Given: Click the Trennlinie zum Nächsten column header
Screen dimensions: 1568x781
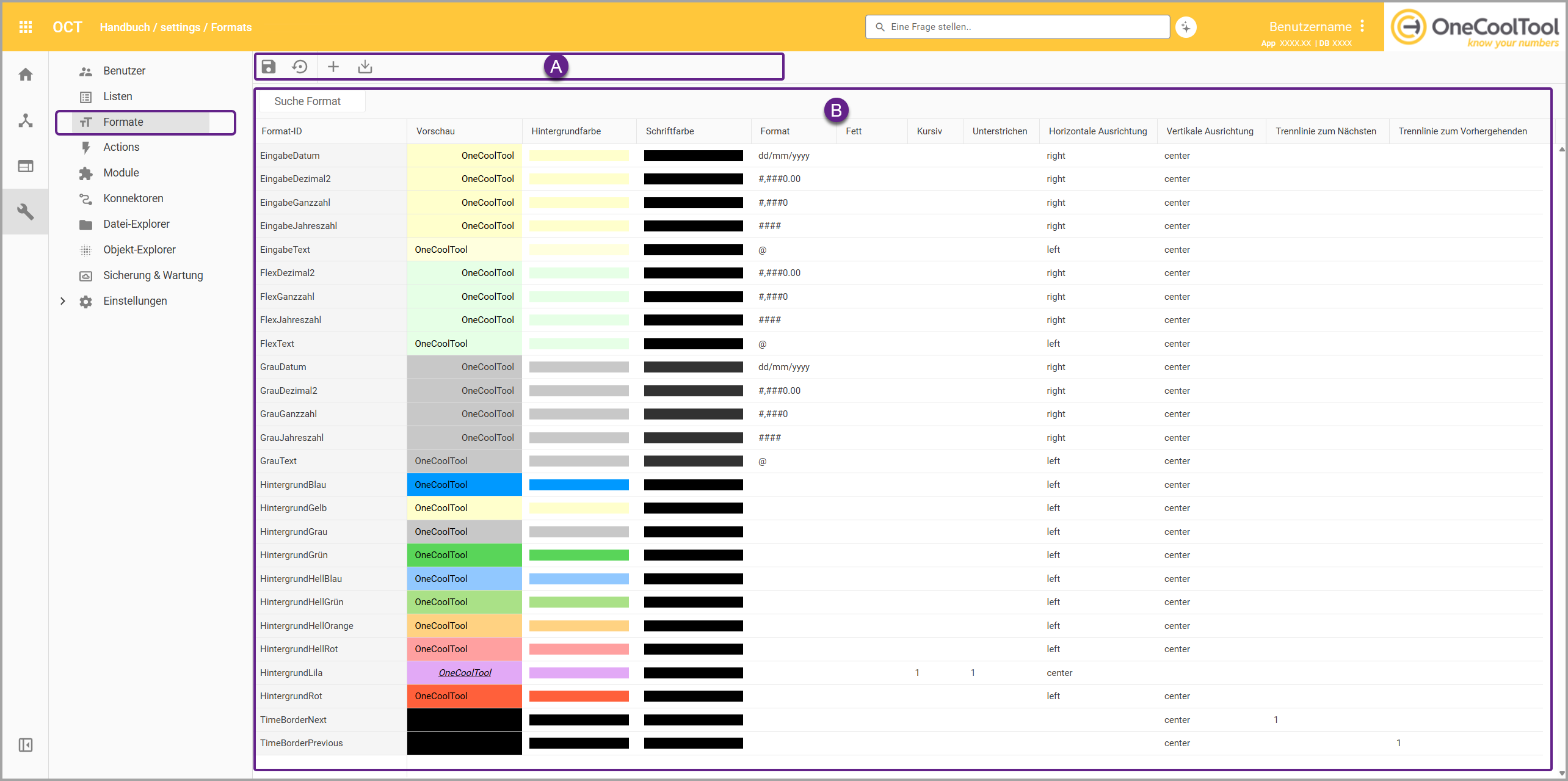Looking at the screenshot, I should tap(1326, 131).
